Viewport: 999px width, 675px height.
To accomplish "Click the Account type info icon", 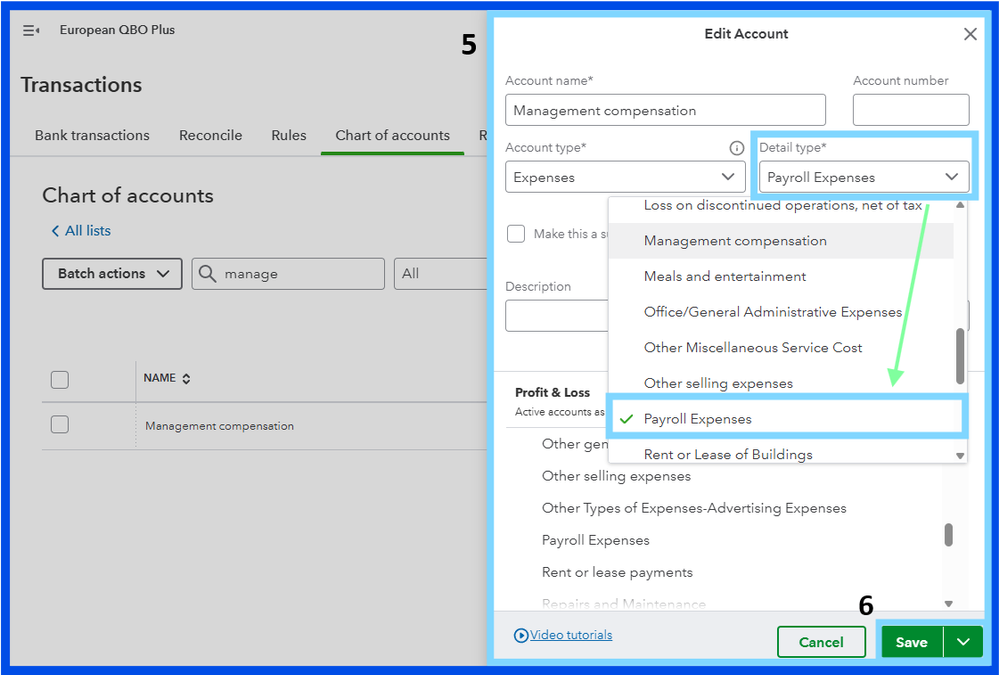I will [x=736, y=148].
